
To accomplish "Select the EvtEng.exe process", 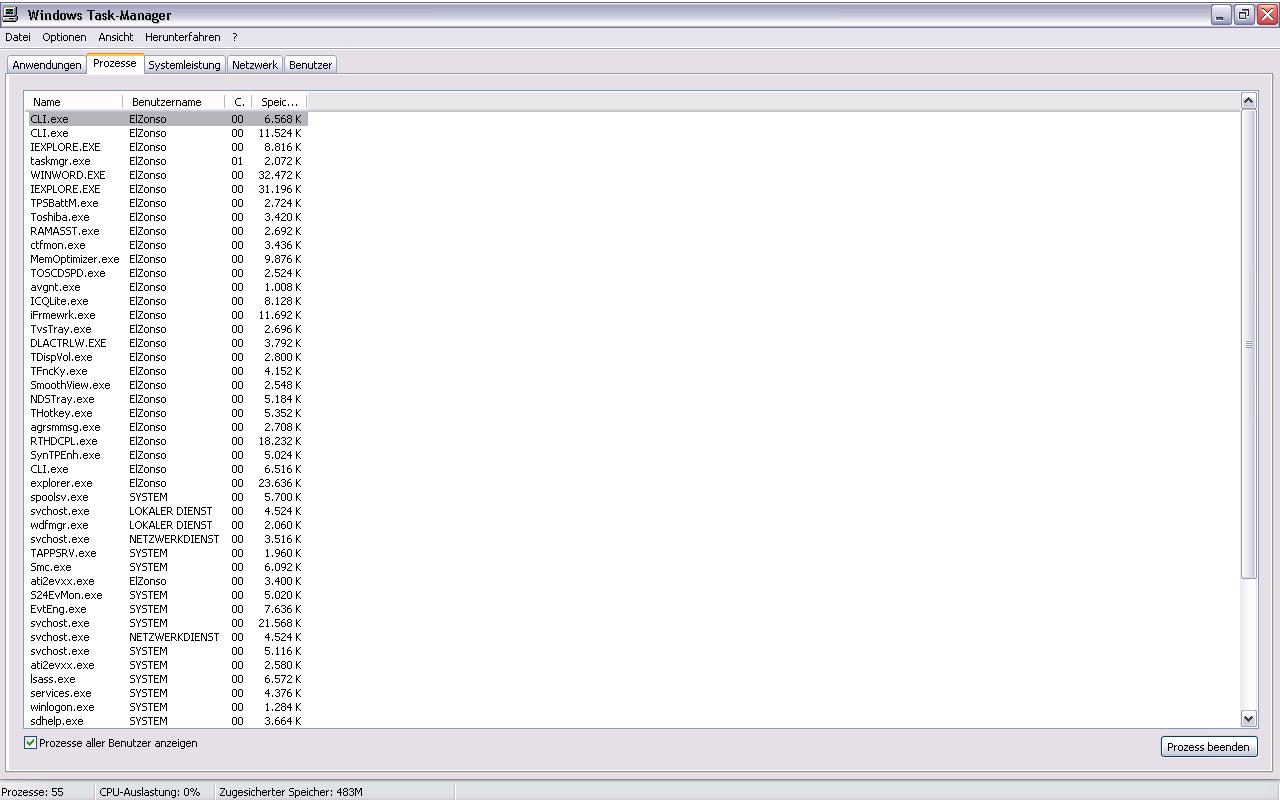I will click(x=167, y=609).
